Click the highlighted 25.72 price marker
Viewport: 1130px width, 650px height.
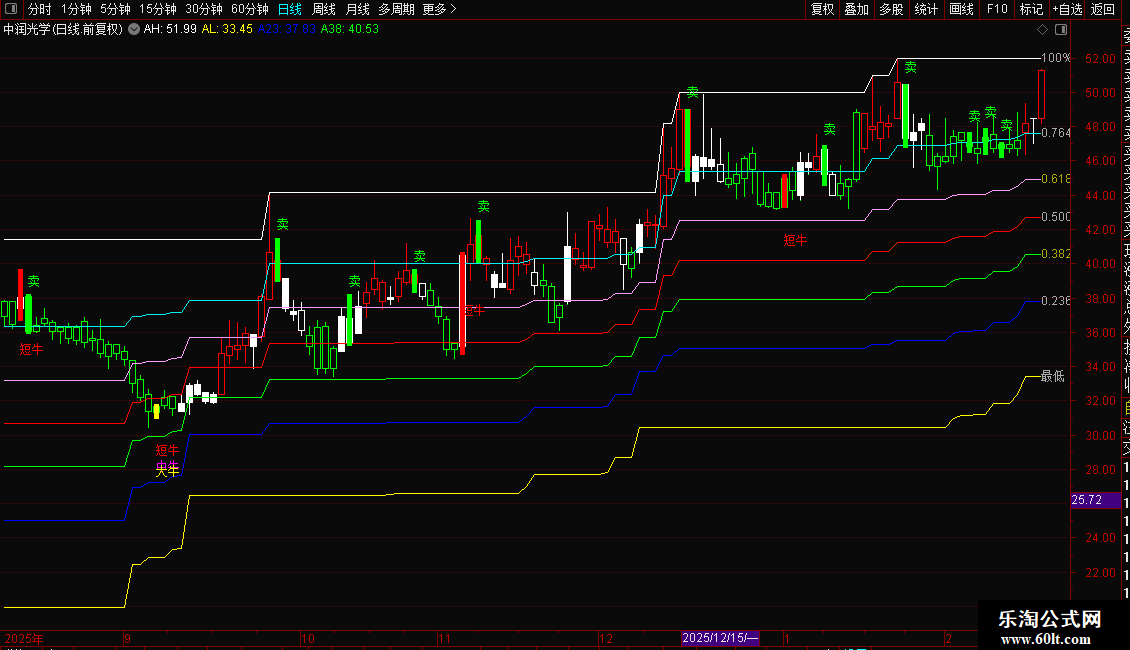(x=1095, y=500)
